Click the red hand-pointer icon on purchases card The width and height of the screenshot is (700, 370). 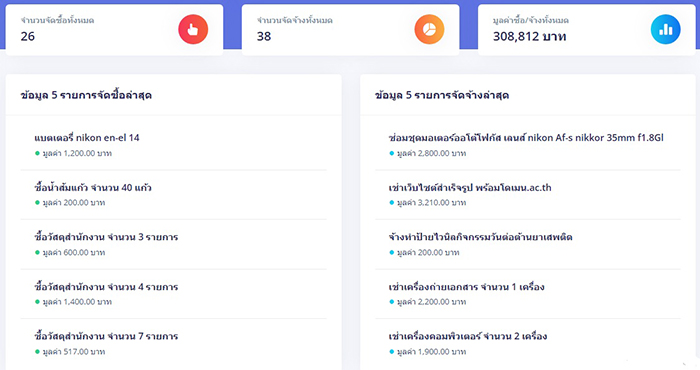[x=193, y=29]
